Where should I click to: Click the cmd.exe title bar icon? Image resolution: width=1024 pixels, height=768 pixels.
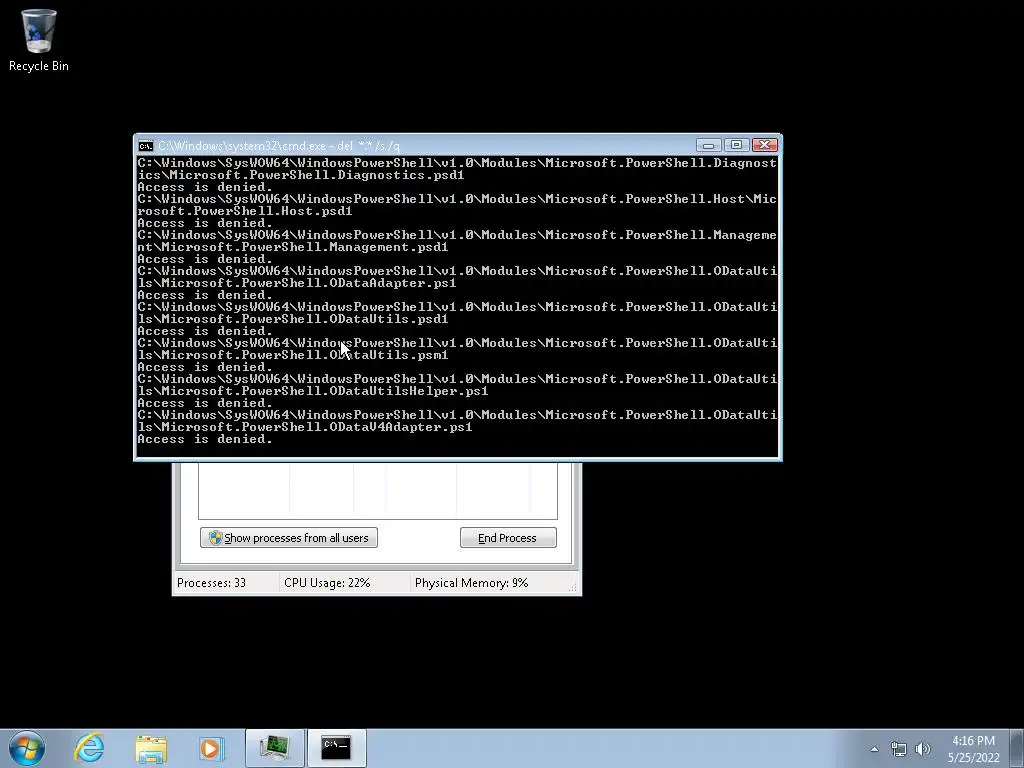coord(146,146)
